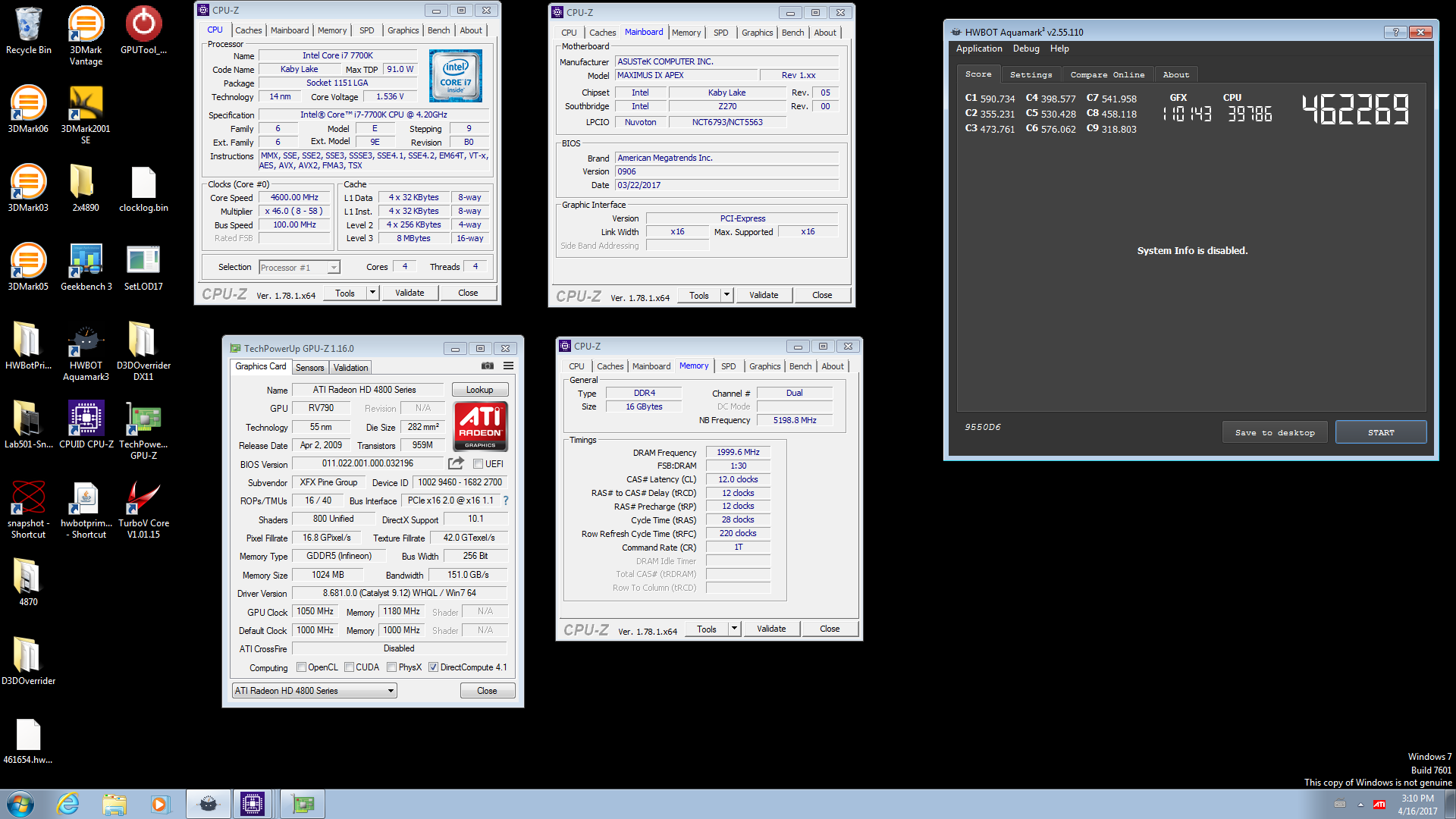Open the Recycle Bin desktop icon
The height and width of the screenshot is (819, 1456).
(28, 30)
